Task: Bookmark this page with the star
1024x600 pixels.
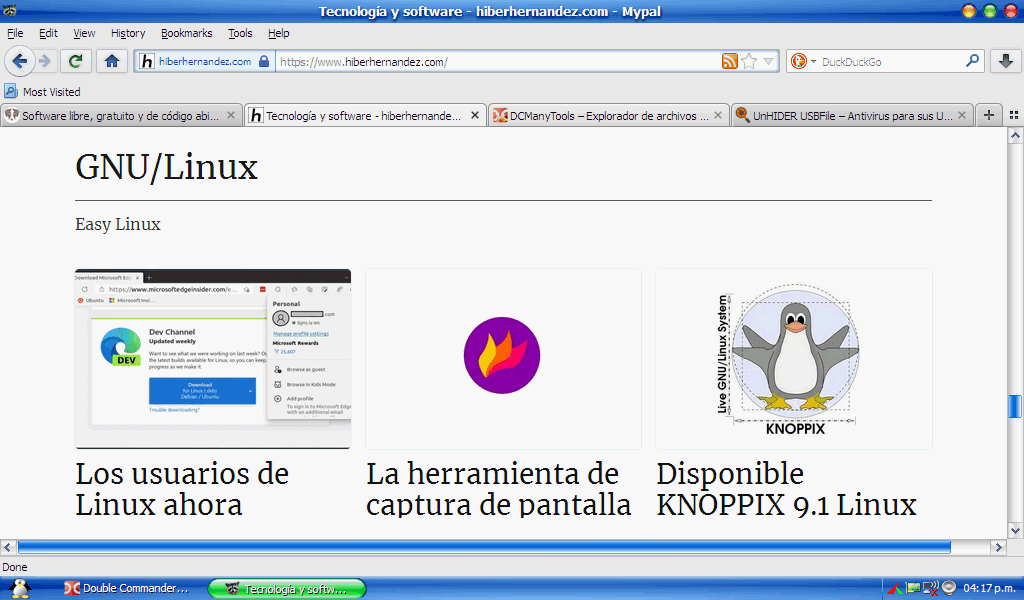Action: point(749,61)
